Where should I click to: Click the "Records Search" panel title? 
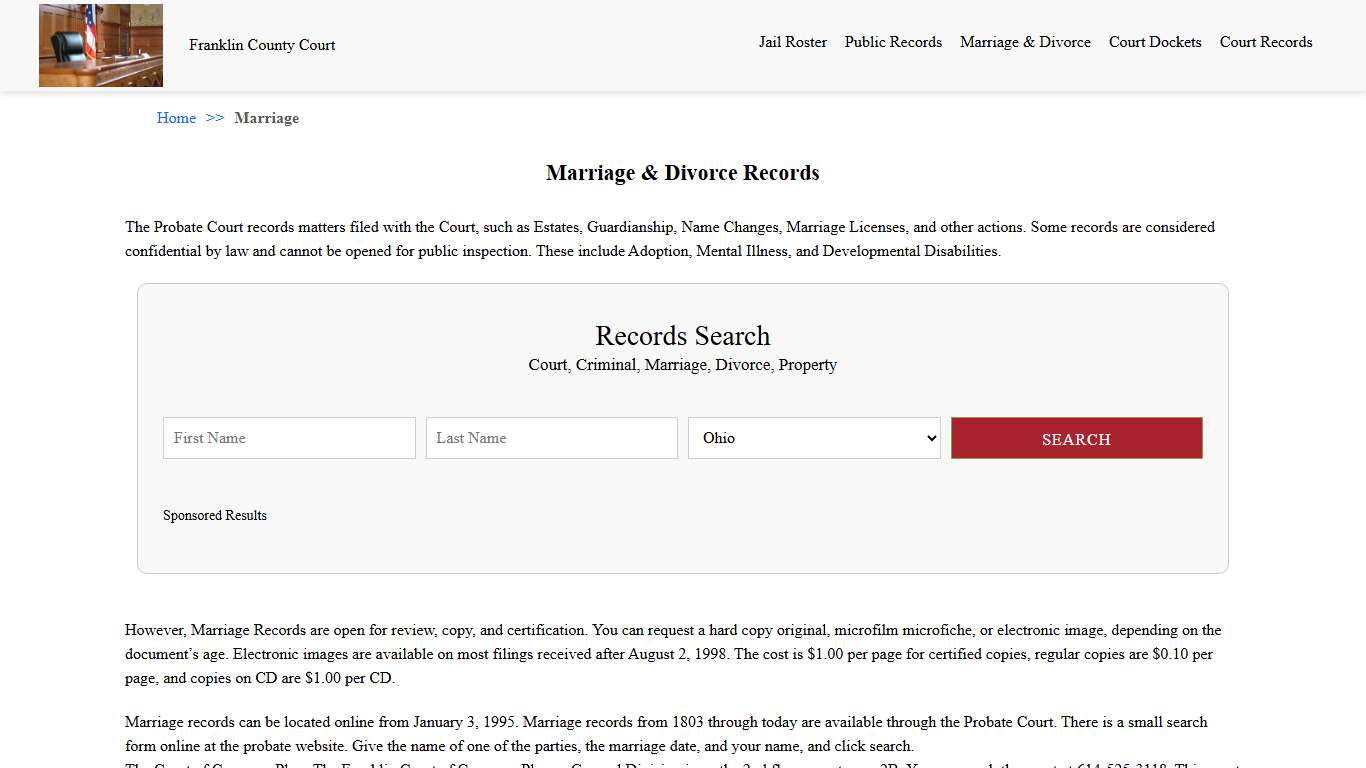(x=682, y=336)
